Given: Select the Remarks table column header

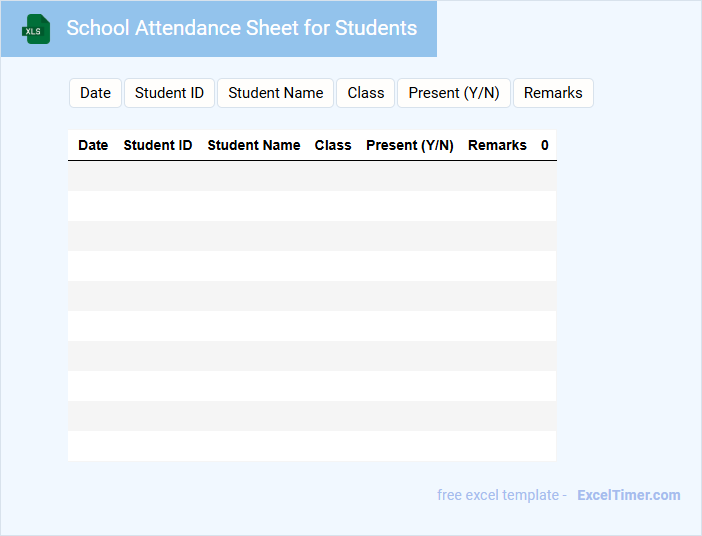Looking at the screenshot, I should point(497,145).
